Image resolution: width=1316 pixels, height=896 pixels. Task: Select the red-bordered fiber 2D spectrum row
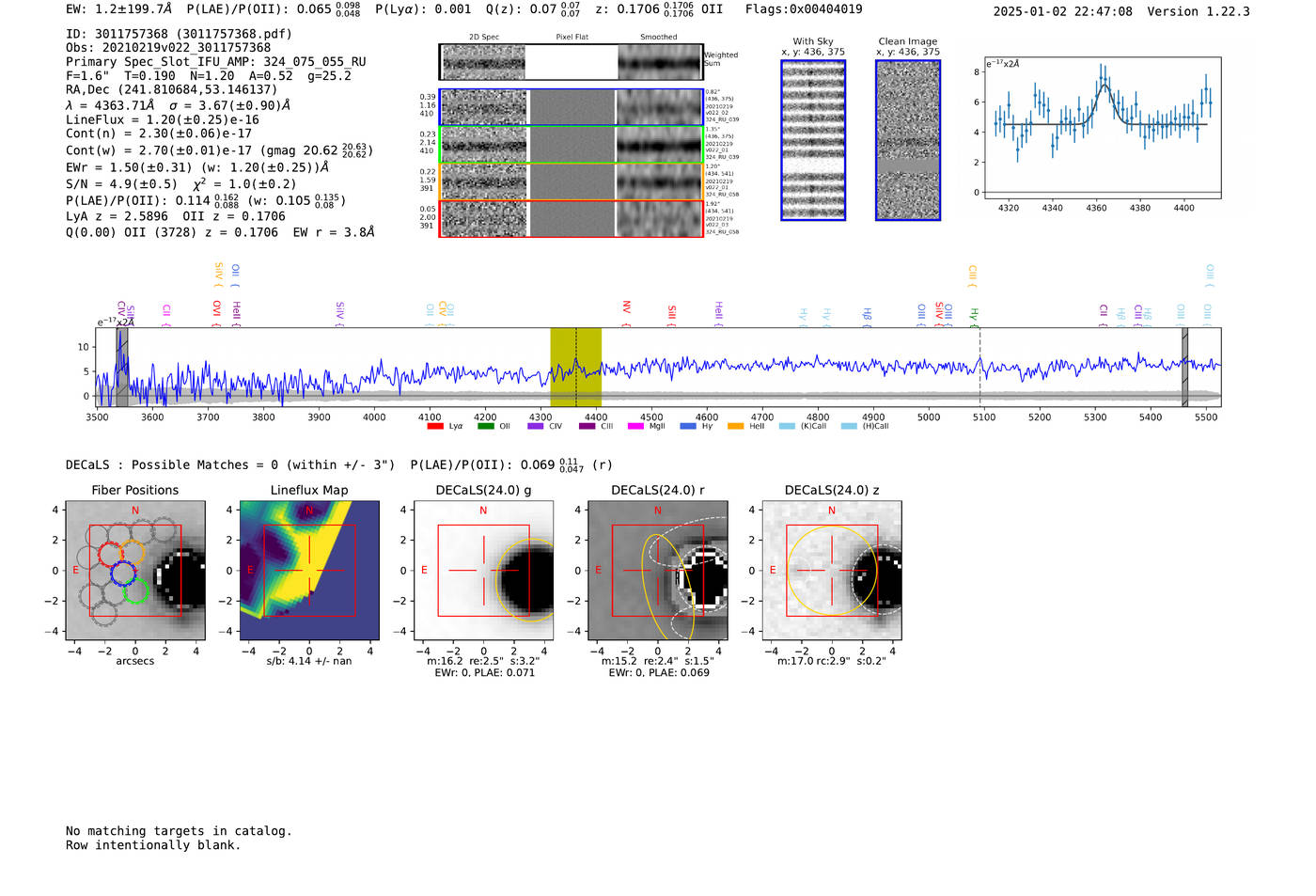click(572, 218)
